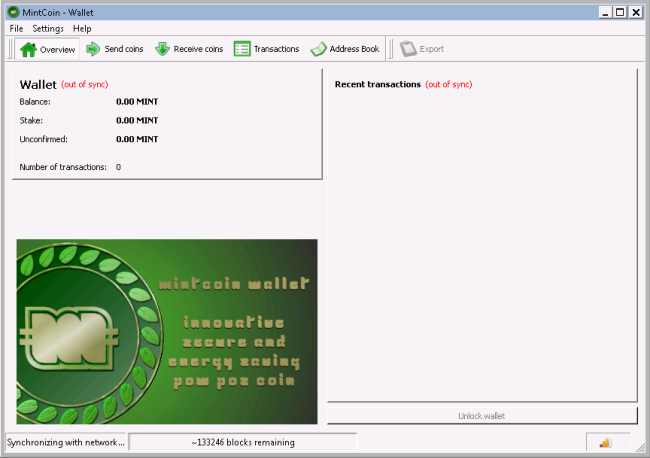Click the Synchronizing with network status label
The image size is (650, 458).
click(66, 442)
